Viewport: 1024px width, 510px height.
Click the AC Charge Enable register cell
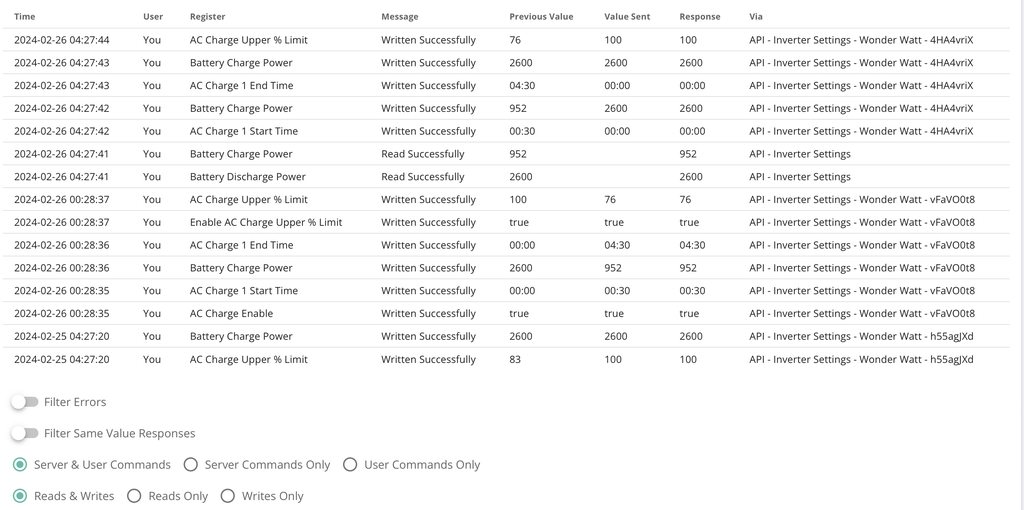coord(231,314)
